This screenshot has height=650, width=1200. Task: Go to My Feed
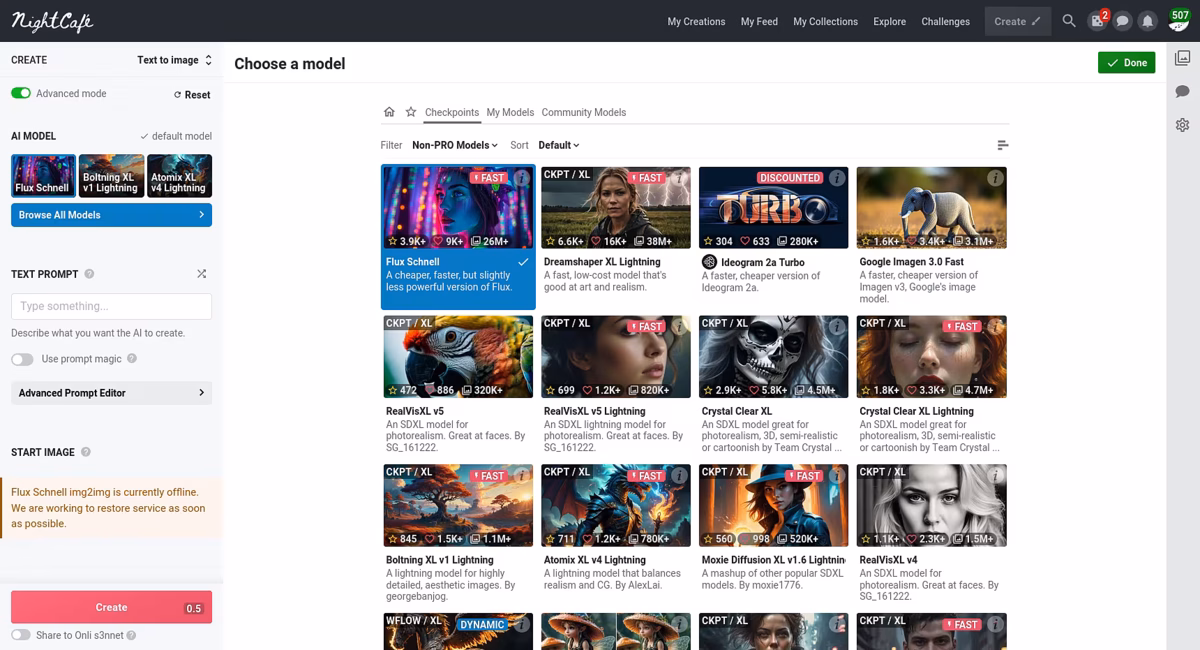759,21
